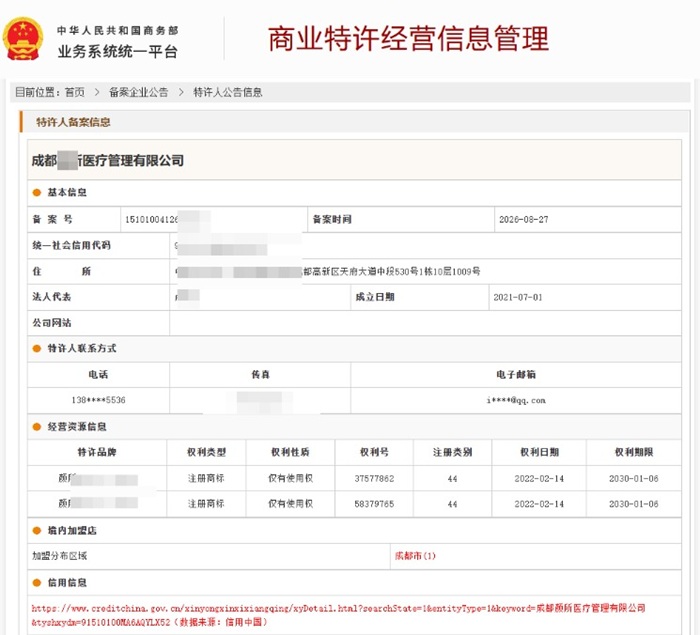Click the 注册类别 column header
The height and width of the screenshot is (635, 700).
453,452
